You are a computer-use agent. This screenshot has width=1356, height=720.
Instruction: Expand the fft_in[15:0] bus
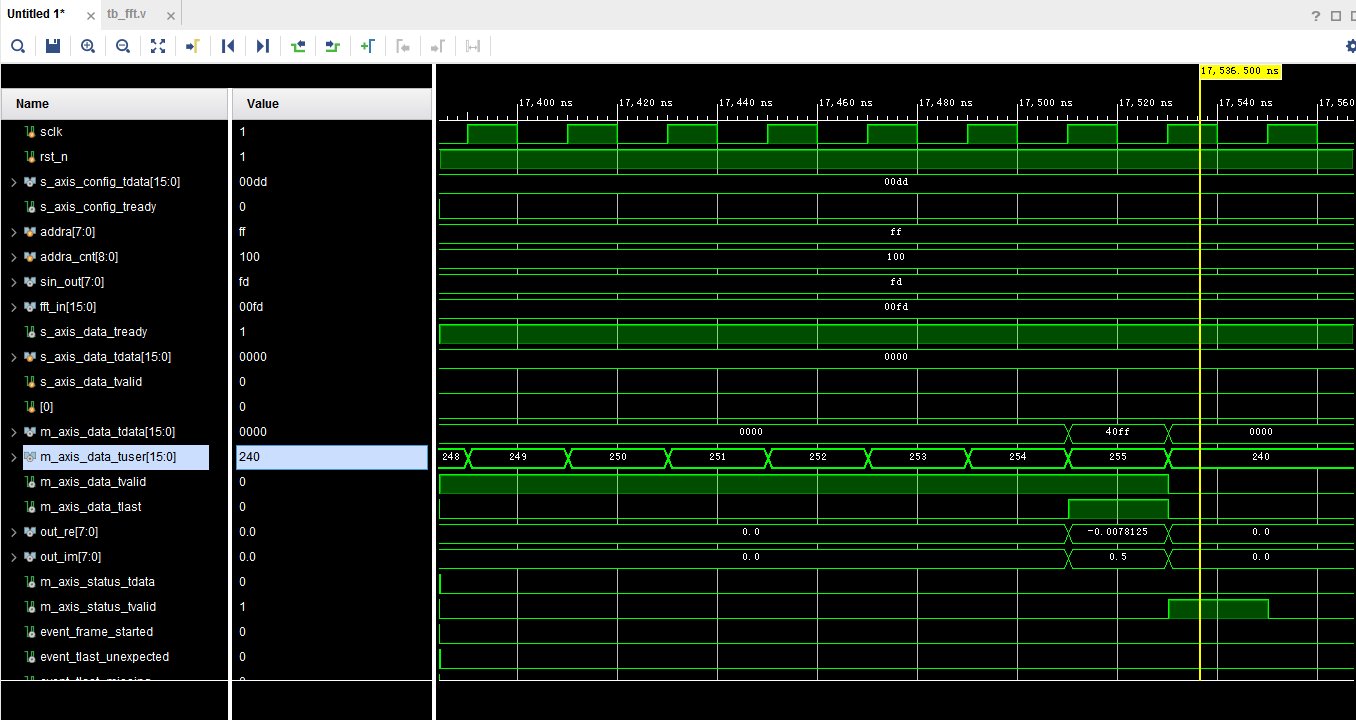(x=13, y=307)
